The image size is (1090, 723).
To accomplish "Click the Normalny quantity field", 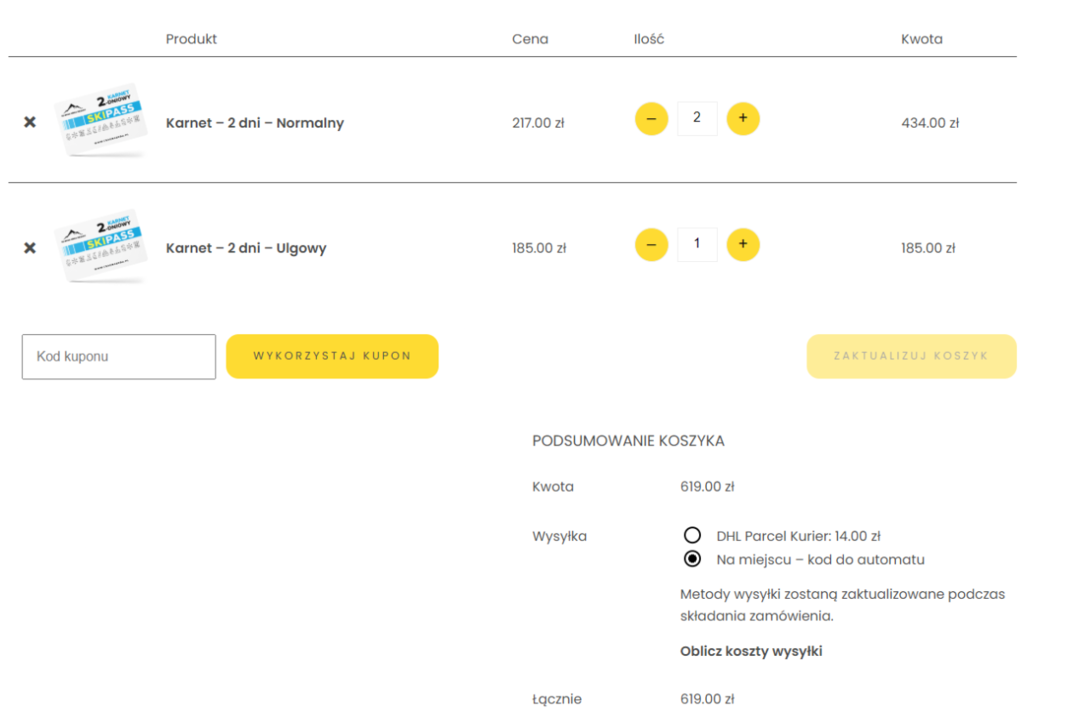I will [697, 118].
